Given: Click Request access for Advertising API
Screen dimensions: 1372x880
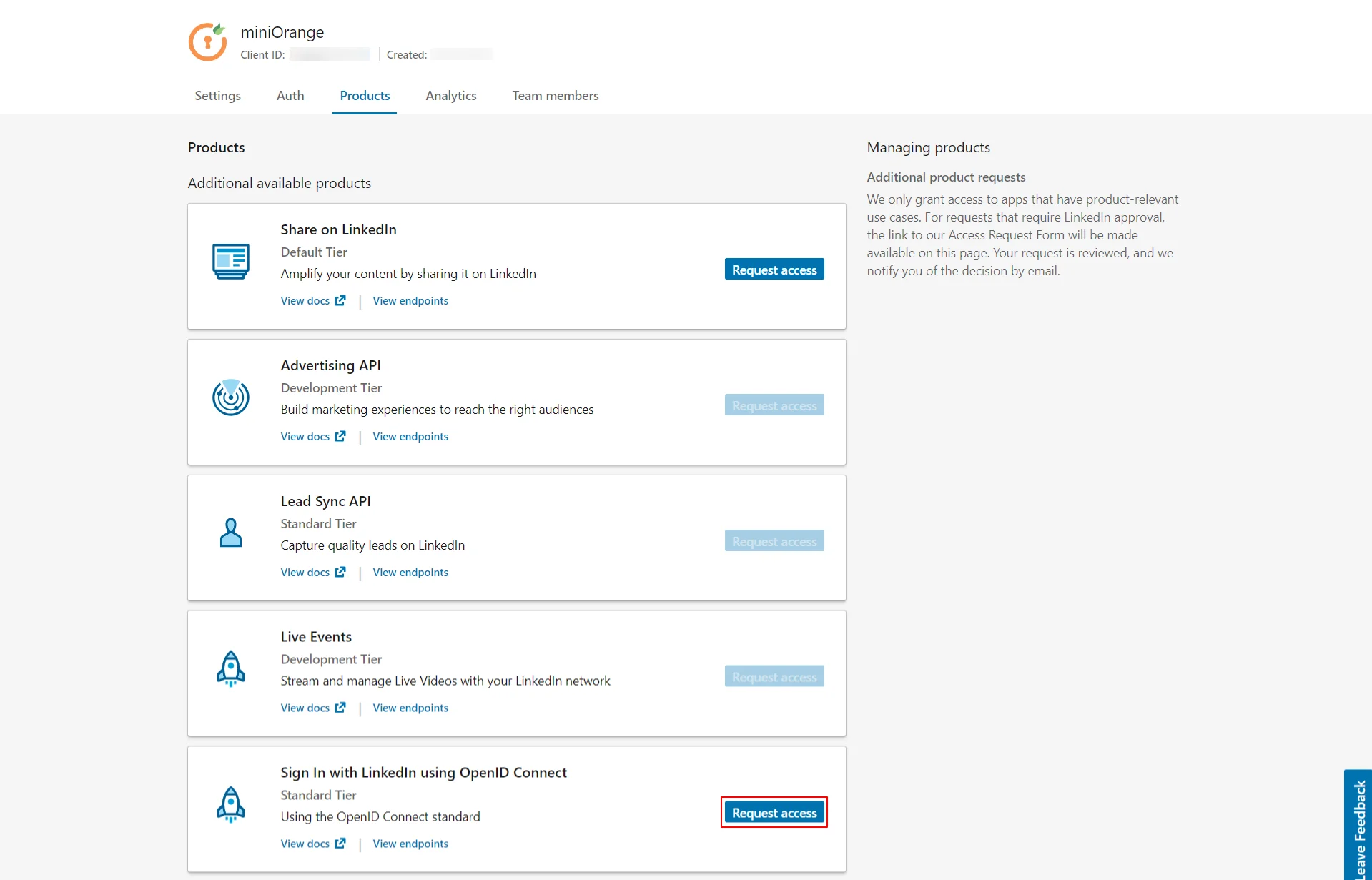Looking at the screenshot, I should [x=774, y=405].
